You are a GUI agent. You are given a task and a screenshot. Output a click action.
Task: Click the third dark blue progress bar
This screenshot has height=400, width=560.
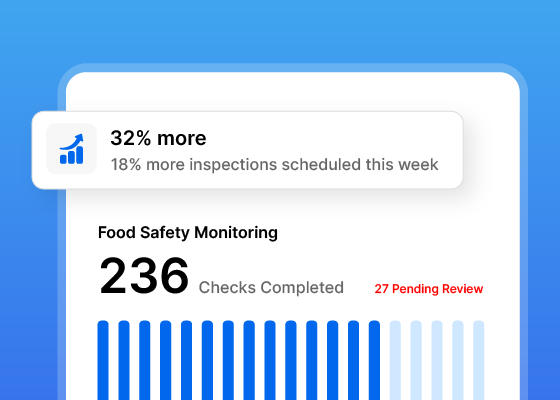coord(145,360)
